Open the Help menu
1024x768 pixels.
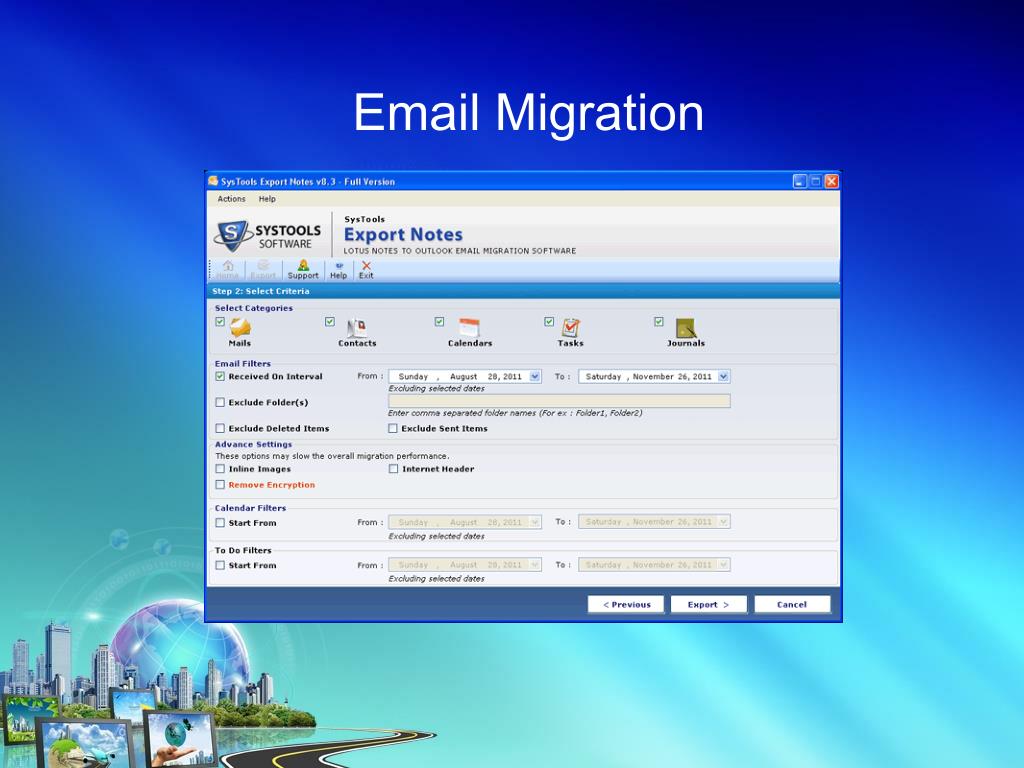coord(267,199)
